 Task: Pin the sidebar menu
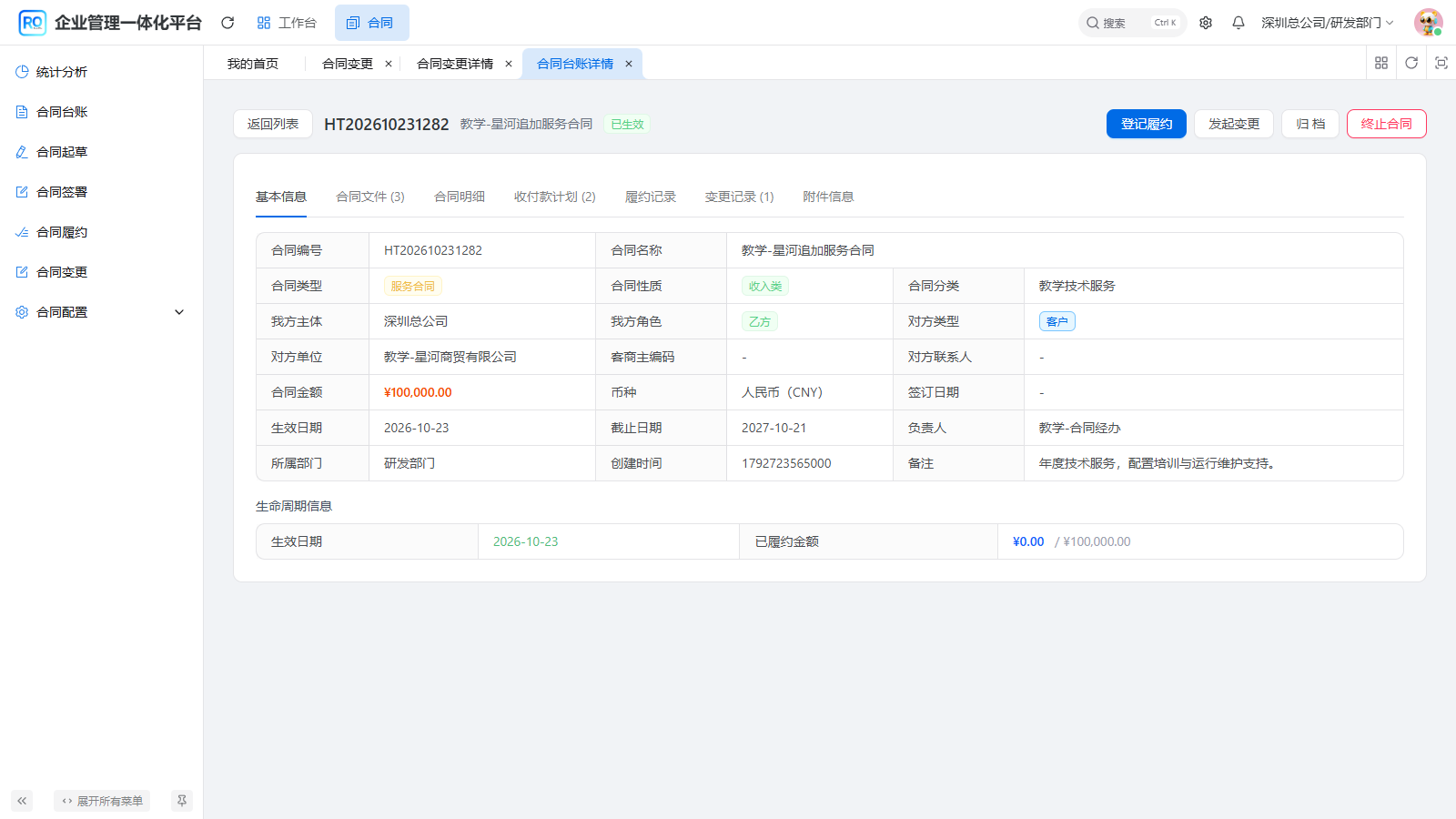182,801
